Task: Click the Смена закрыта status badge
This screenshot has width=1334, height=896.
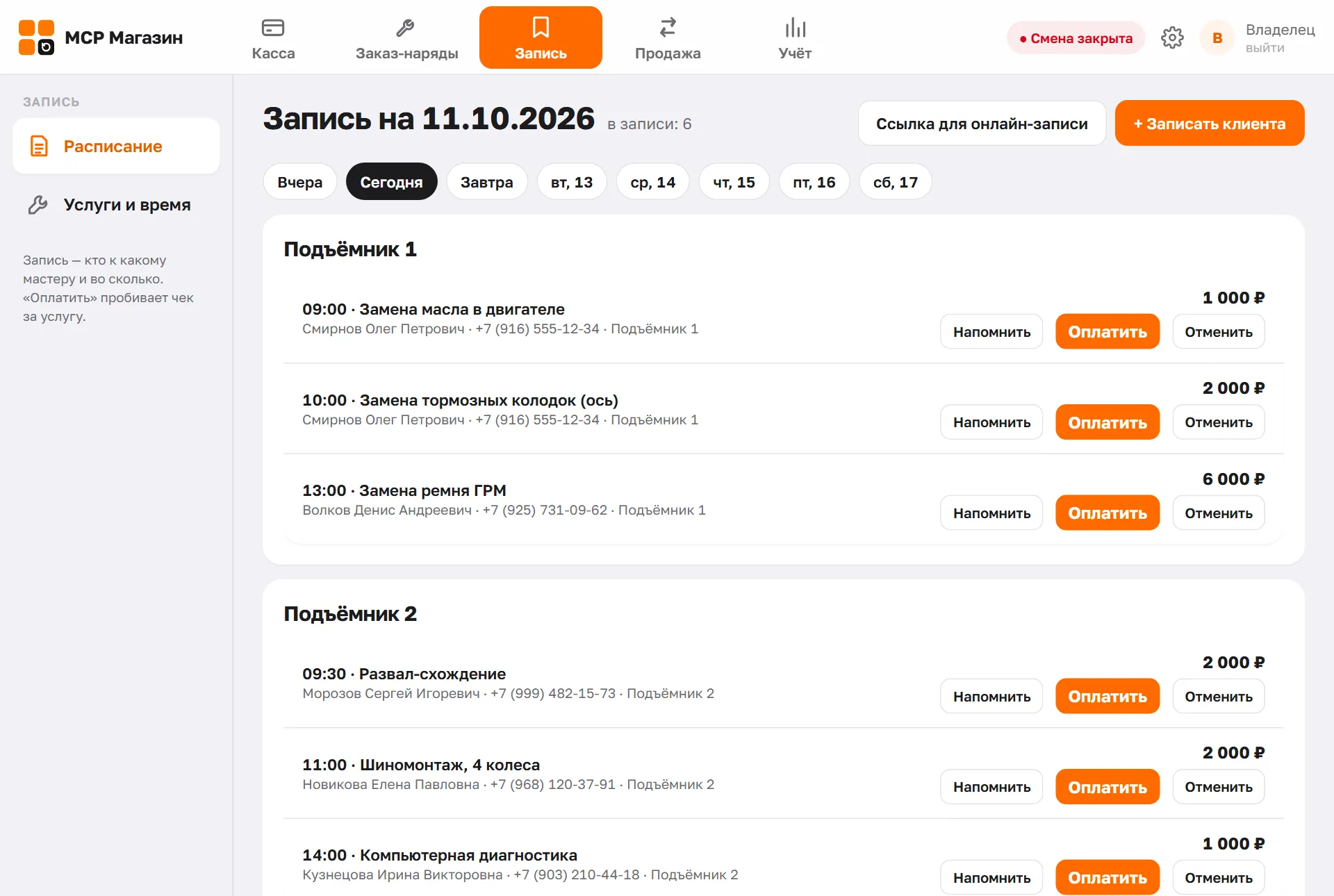Action: (1076, 38)
